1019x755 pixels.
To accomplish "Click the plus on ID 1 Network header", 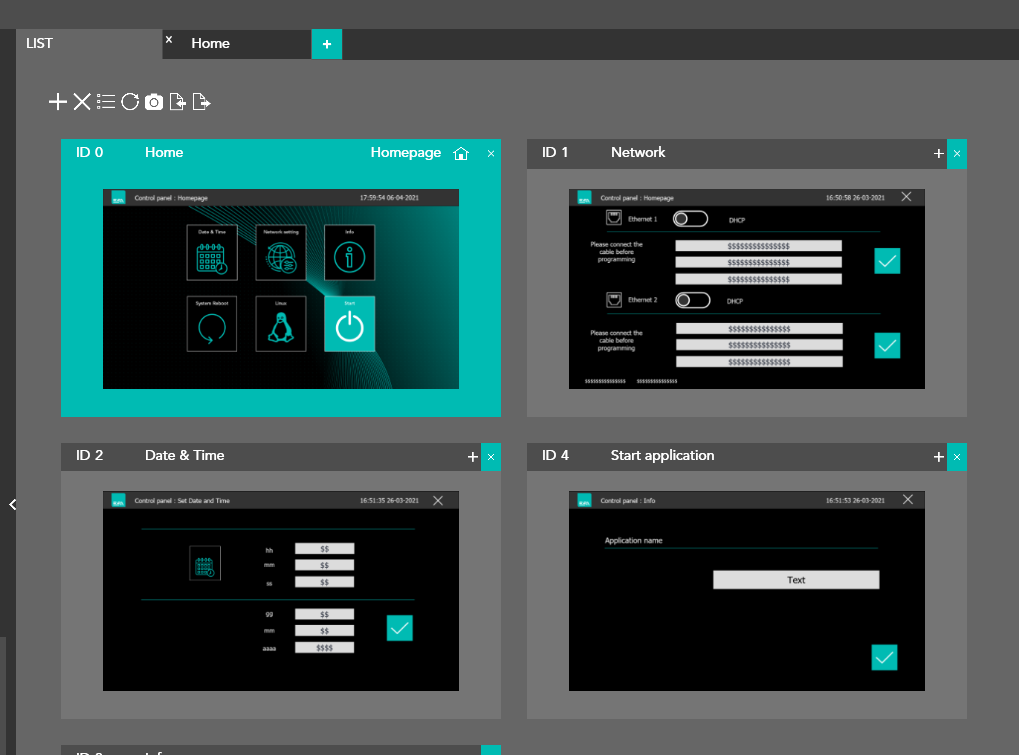I will click(x=938, y=153).
